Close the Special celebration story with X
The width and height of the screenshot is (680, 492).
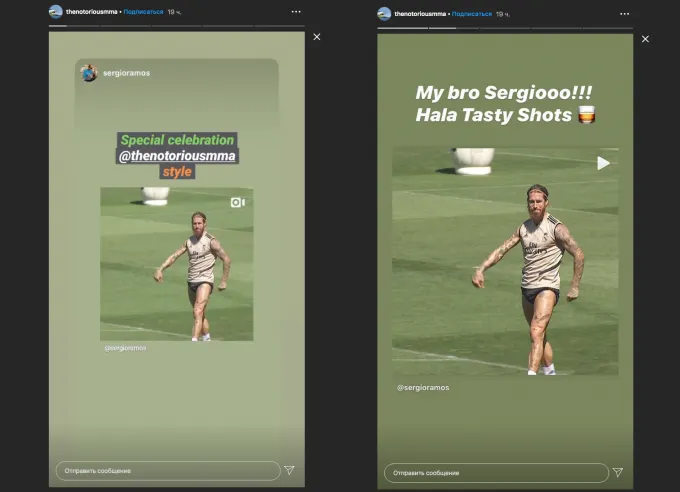pos(317,37)
